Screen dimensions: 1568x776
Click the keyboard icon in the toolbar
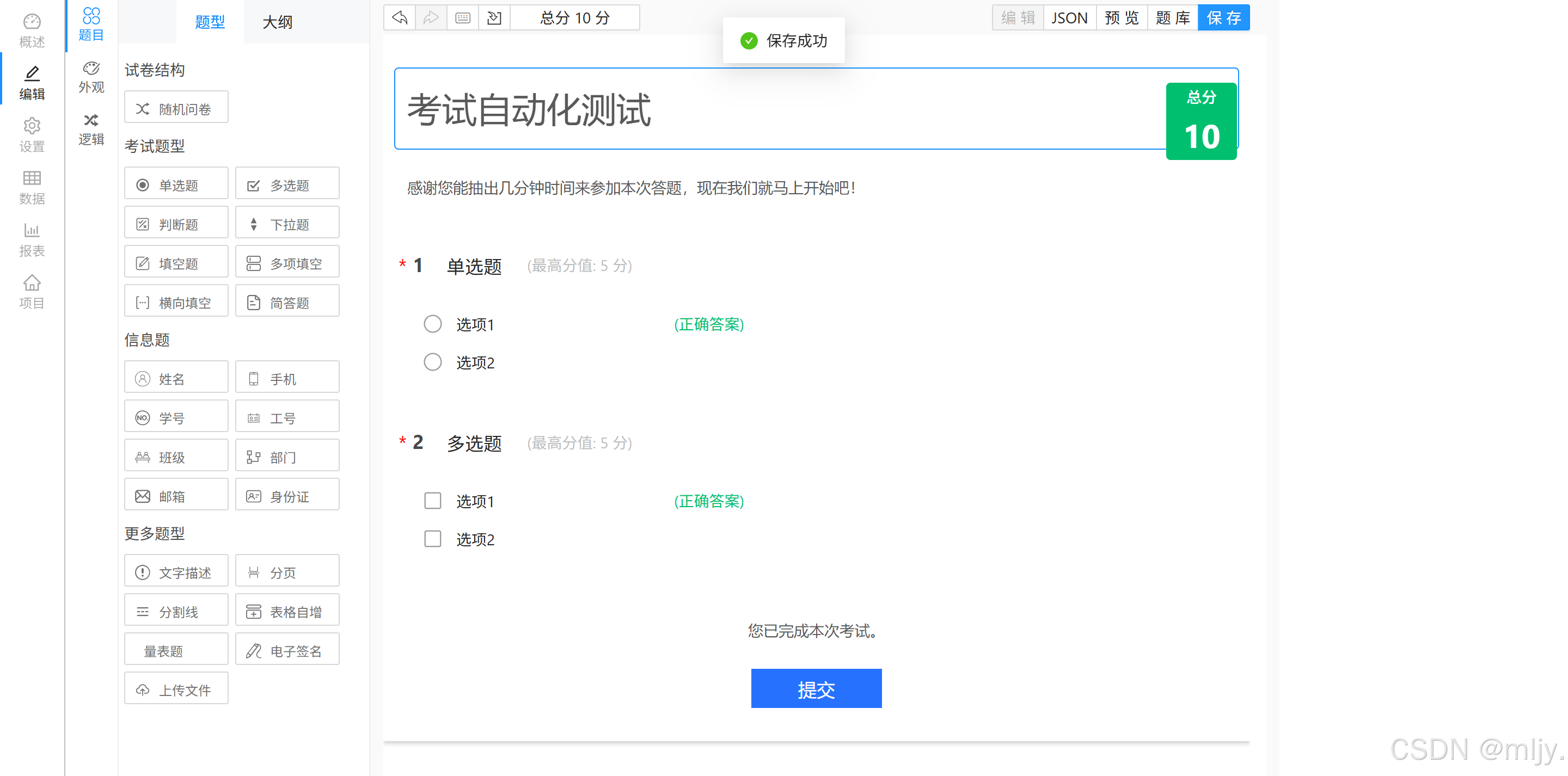(463, 17)
